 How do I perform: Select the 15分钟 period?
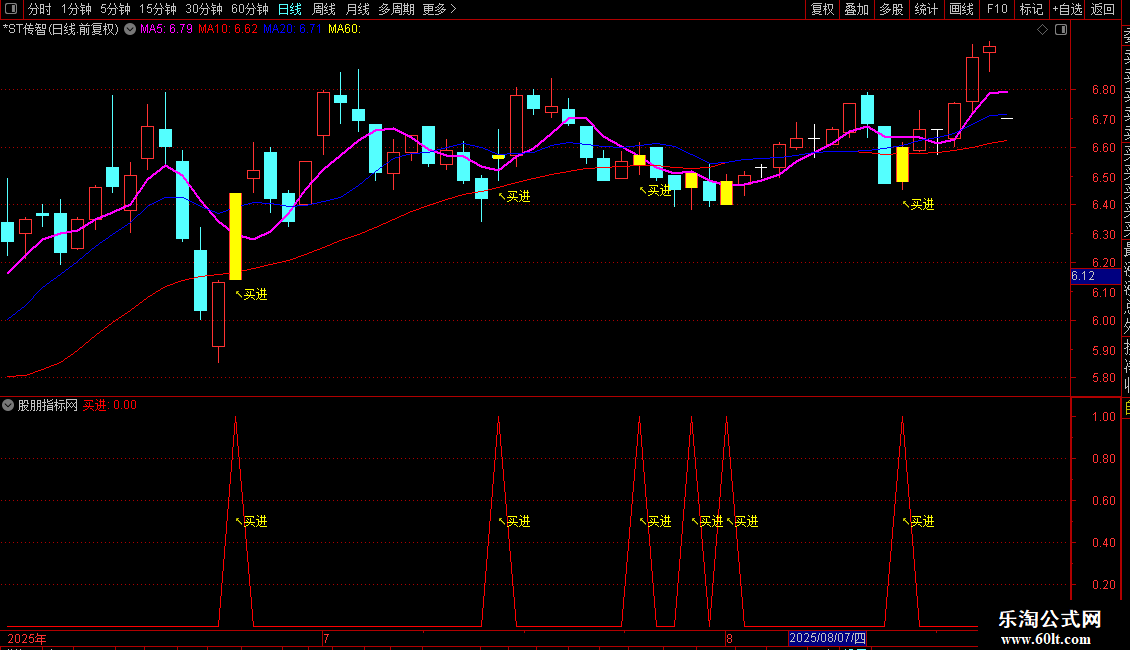tap(158, 9)
